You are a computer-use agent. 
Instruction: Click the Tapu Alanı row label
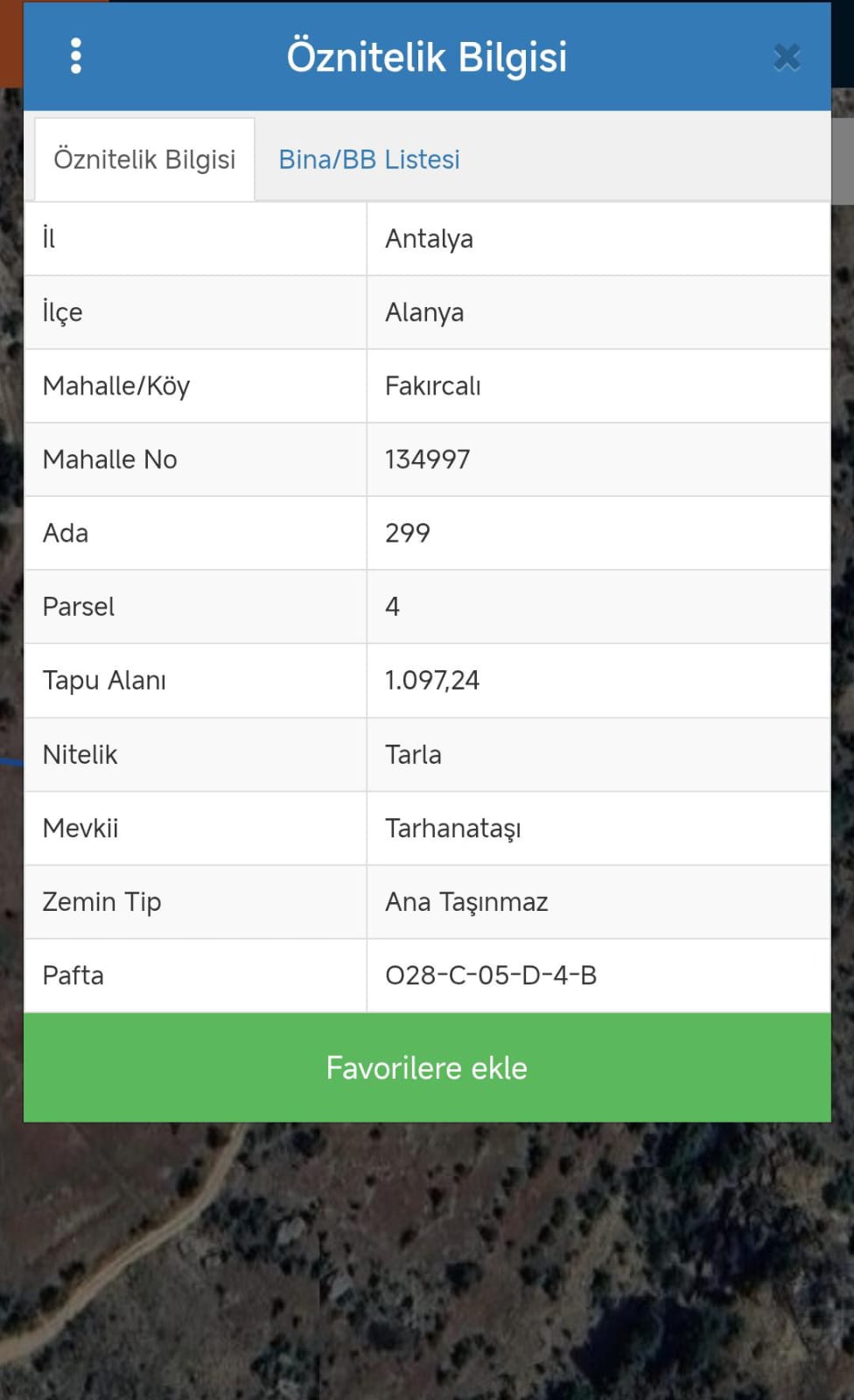tap(104, 680)
